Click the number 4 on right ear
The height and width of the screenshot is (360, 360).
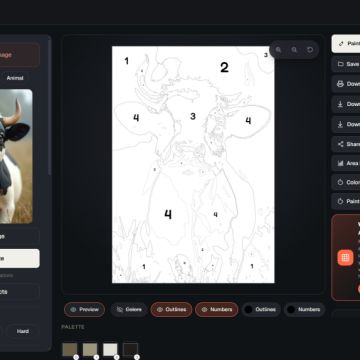248,121
